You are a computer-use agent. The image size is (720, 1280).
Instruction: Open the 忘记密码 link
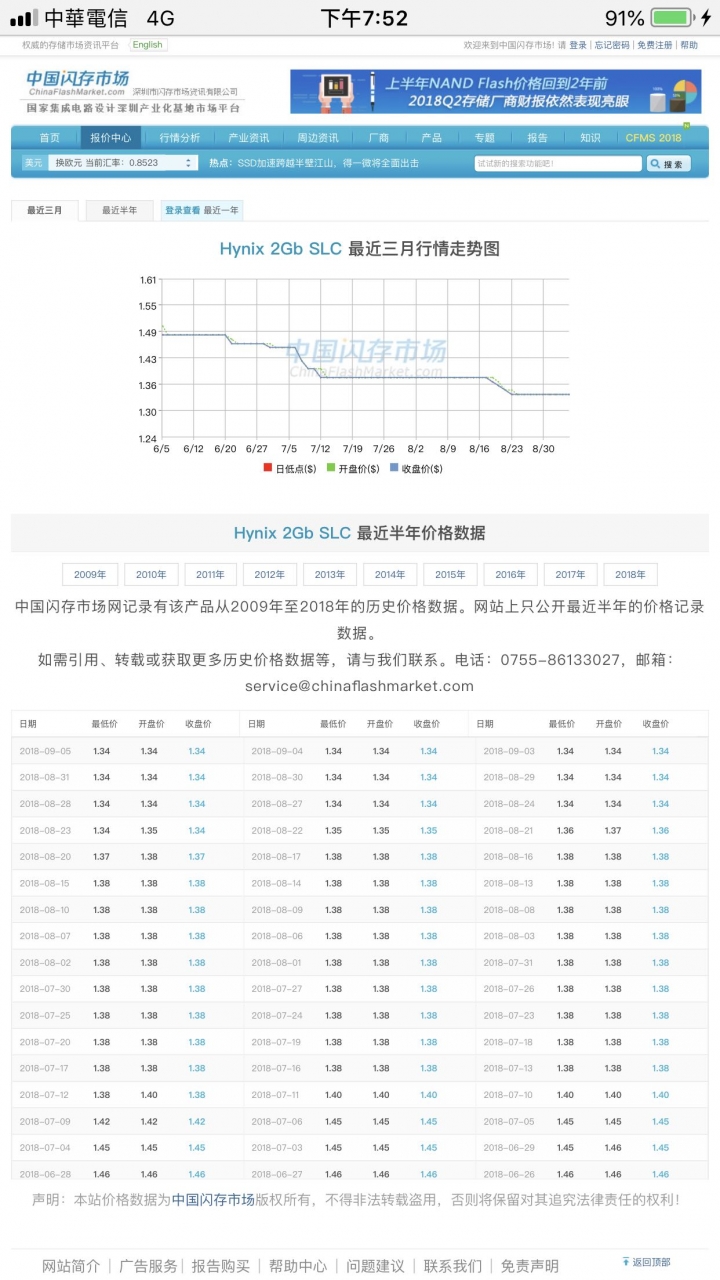coord(612,45)
